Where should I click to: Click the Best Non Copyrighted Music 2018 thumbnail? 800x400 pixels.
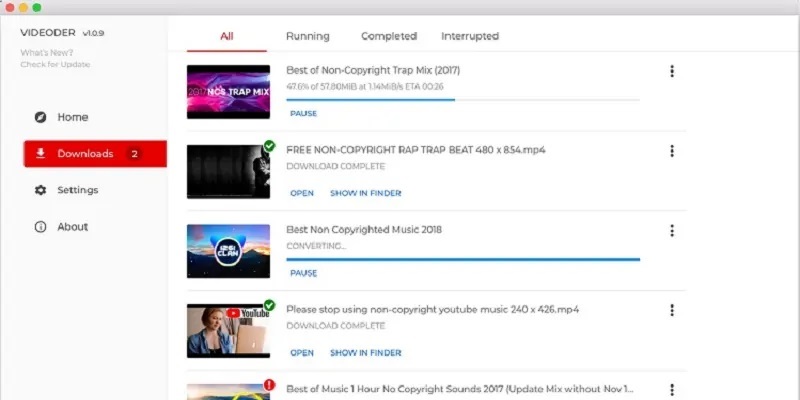228,251
